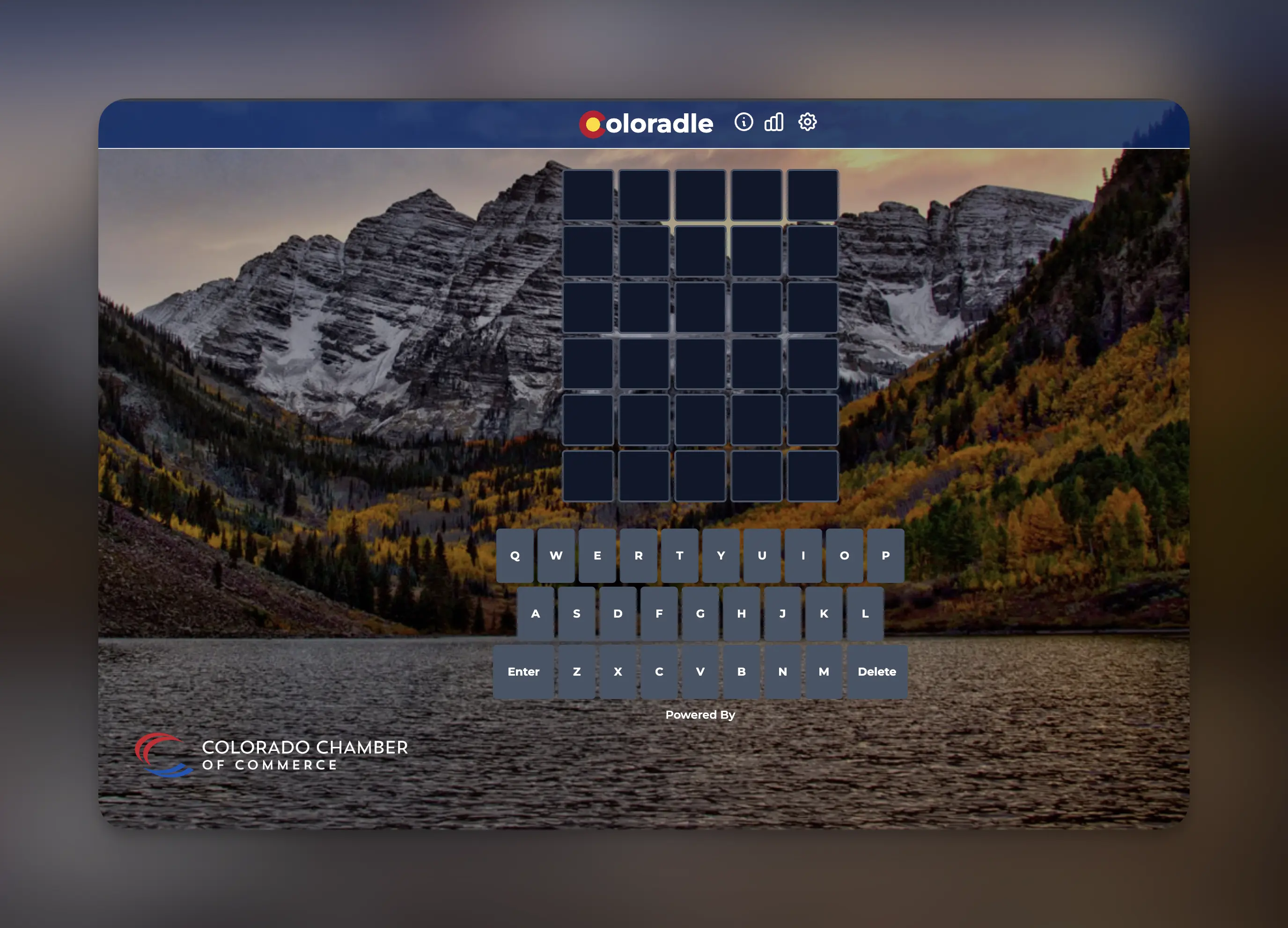1288x928 pixels.
Task: Click the Colorado Chamber of Commerce logo
Action: (x=271, y=755)
